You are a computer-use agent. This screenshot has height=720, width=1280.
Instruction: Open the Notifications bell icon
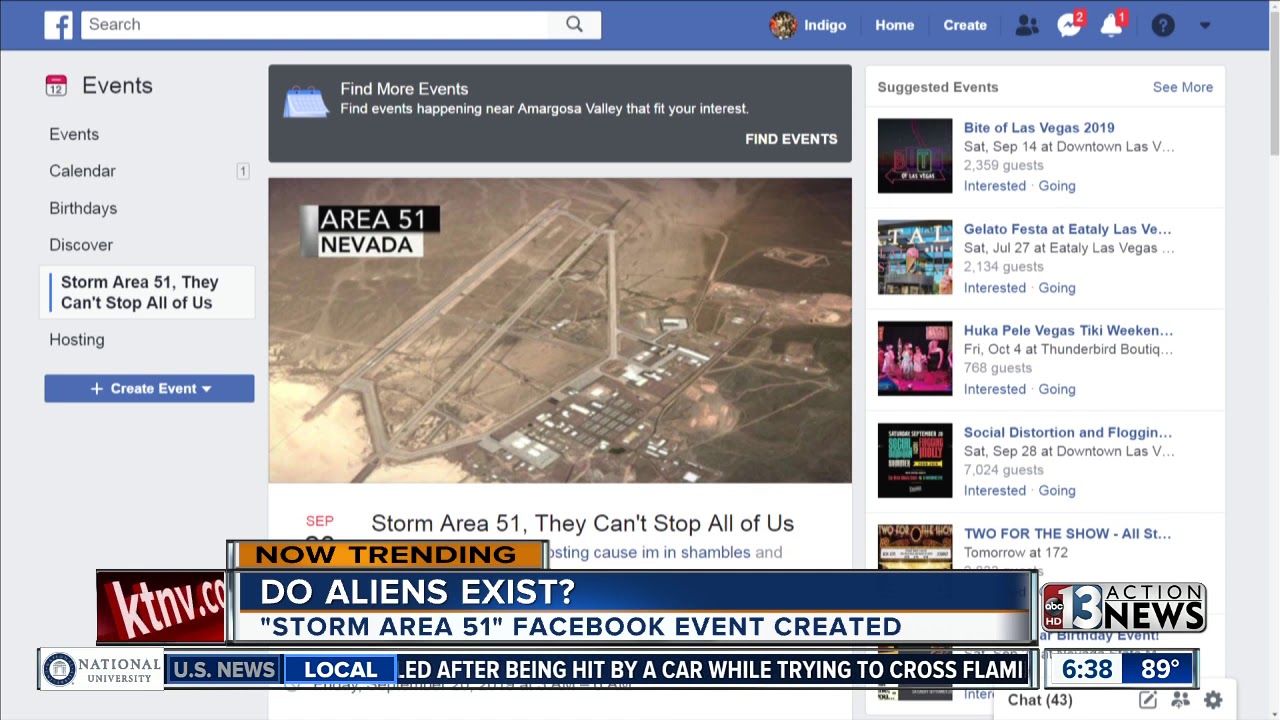(x=1113, y=24)
